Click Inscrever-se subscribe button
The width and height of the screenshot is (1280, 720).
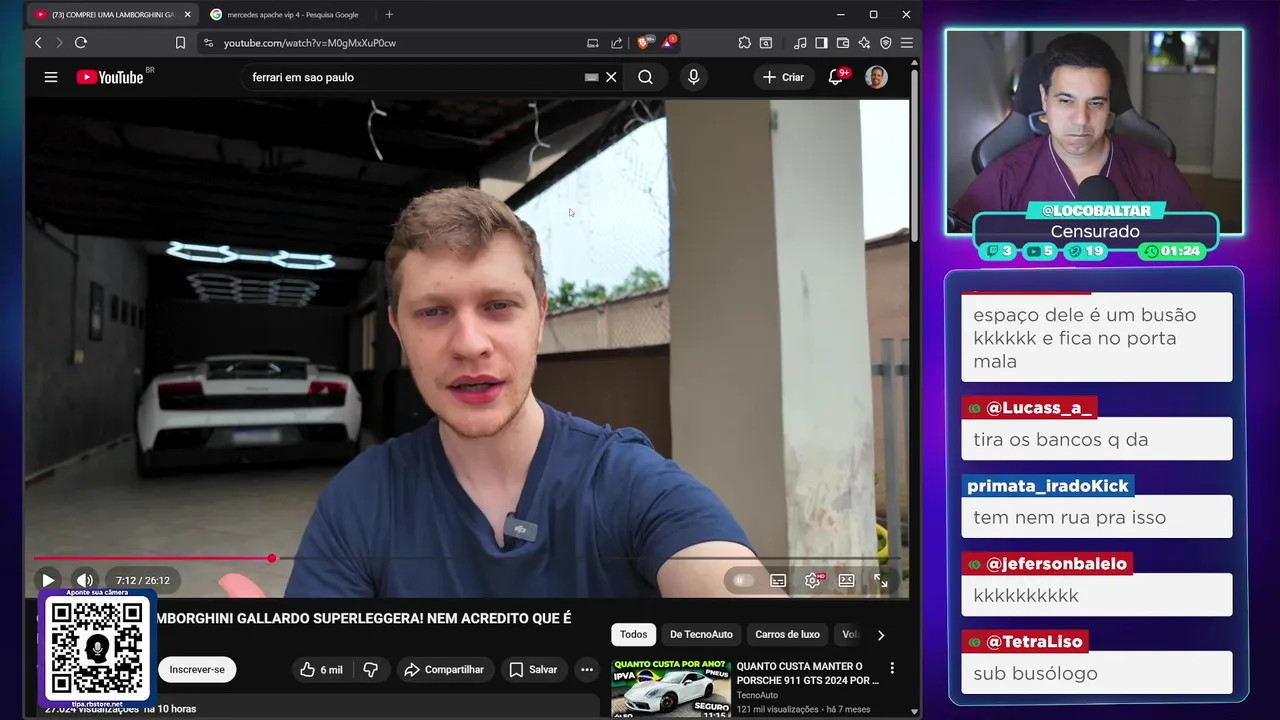click(x=197, y=670)
